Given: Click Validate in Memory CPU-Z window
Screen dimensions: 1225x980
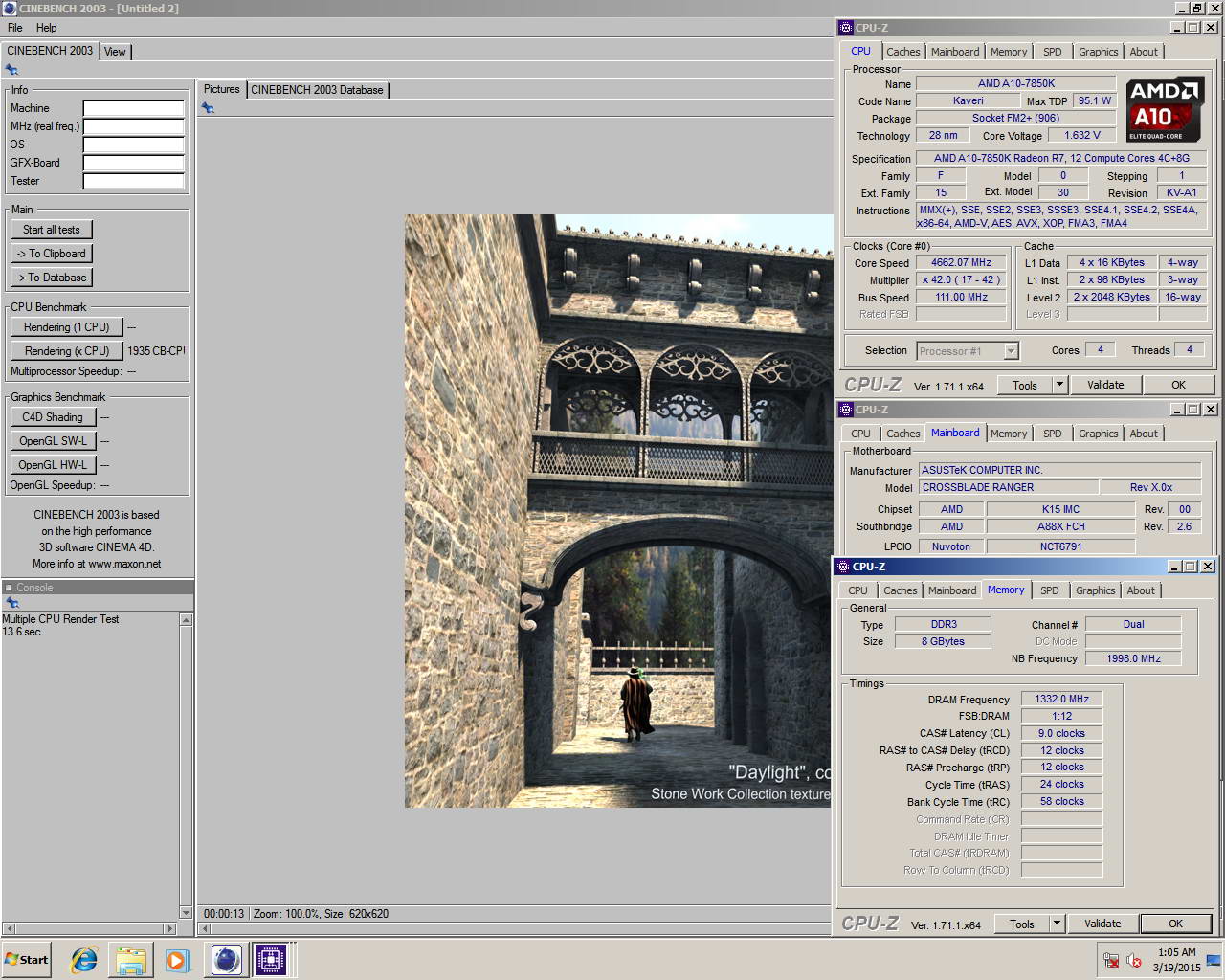Looking at the screenshot, I should tap(1102, 924).
